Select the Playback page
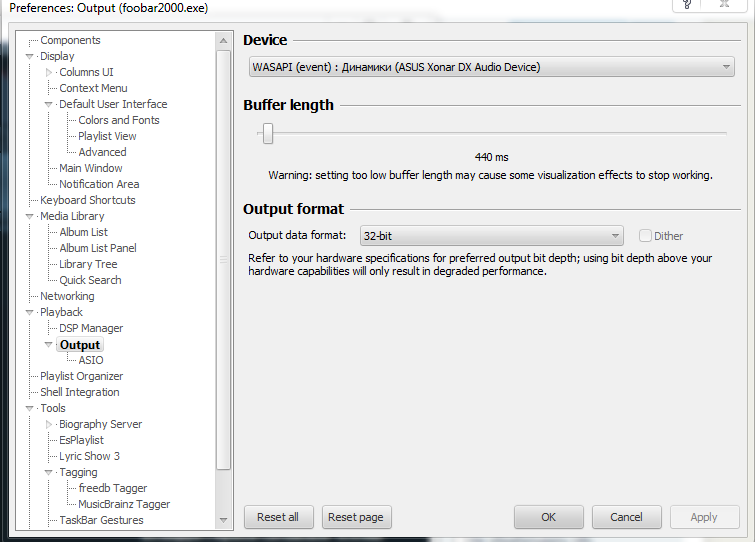This screenshot has height=542, width=755. tap(62, 312)
